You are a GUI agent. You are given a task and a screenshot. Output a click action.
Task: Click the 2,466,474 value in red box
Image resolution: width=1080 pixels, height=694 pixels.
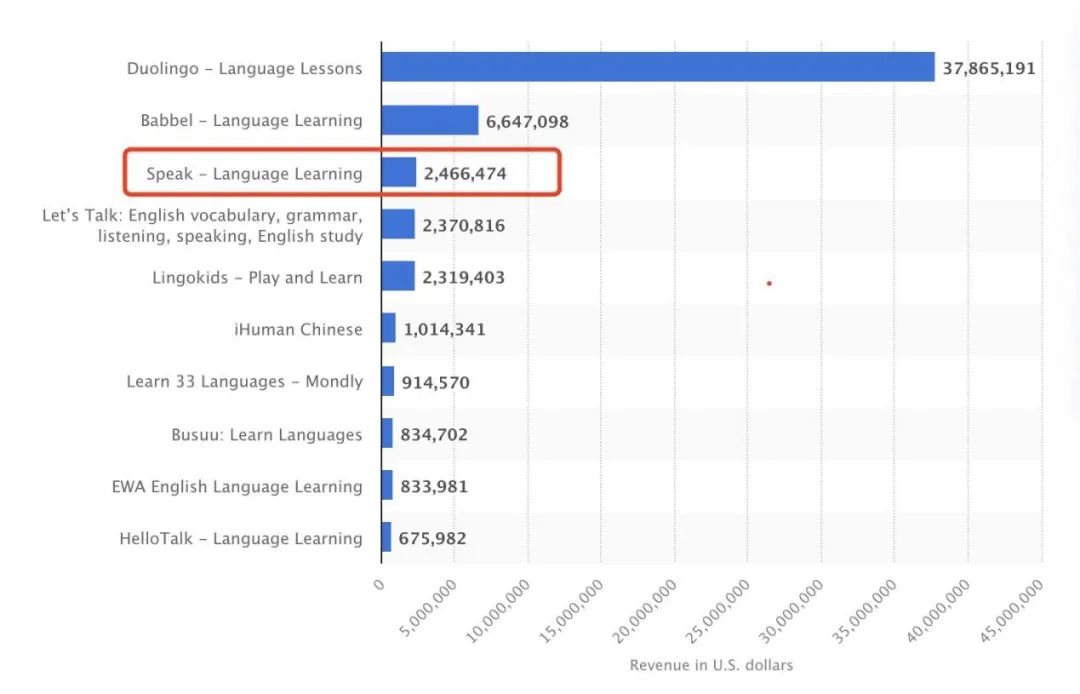465,174
